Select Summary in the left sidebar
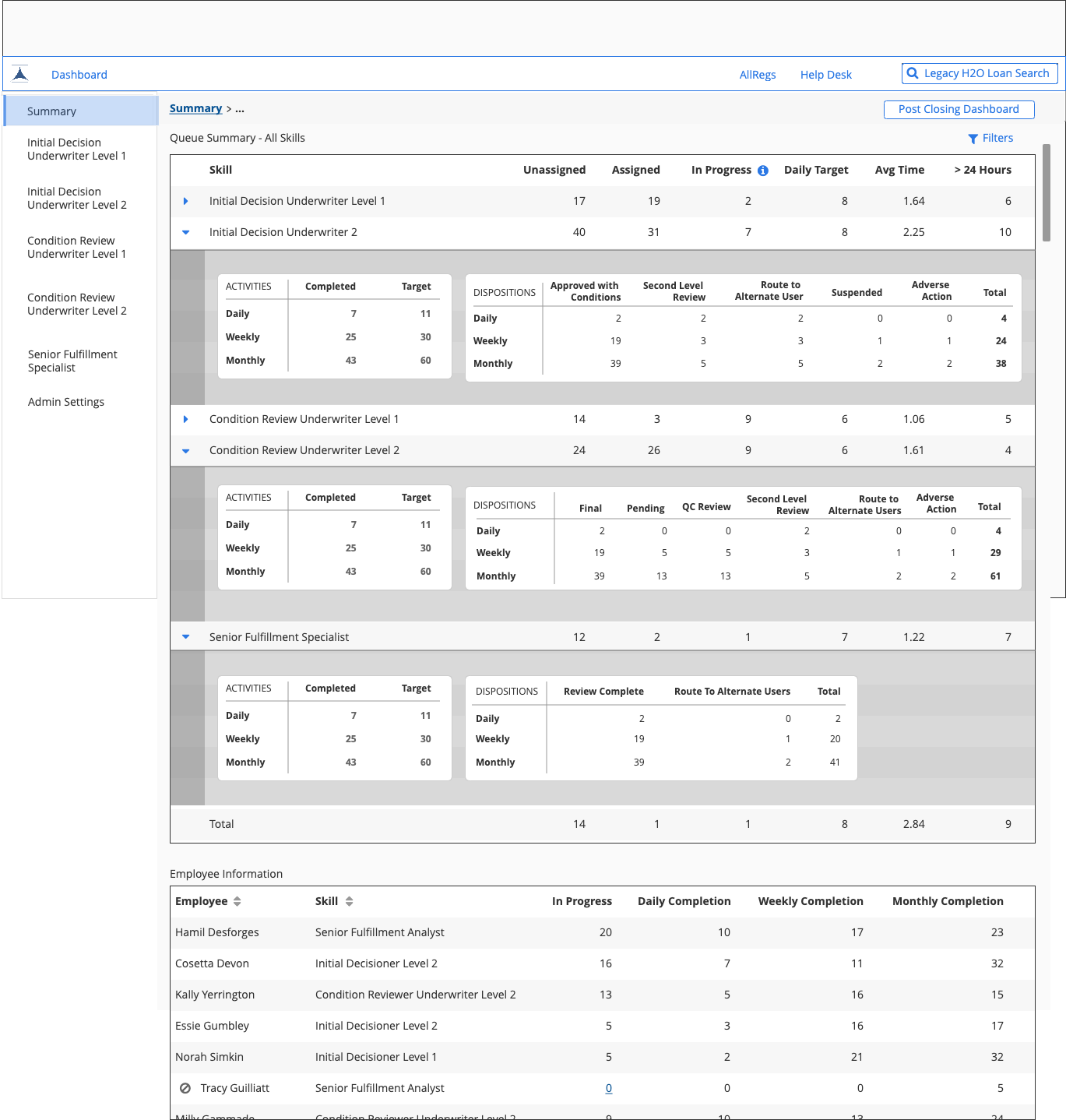This screenshot has height=1120, width=1066. click(51, 111)
